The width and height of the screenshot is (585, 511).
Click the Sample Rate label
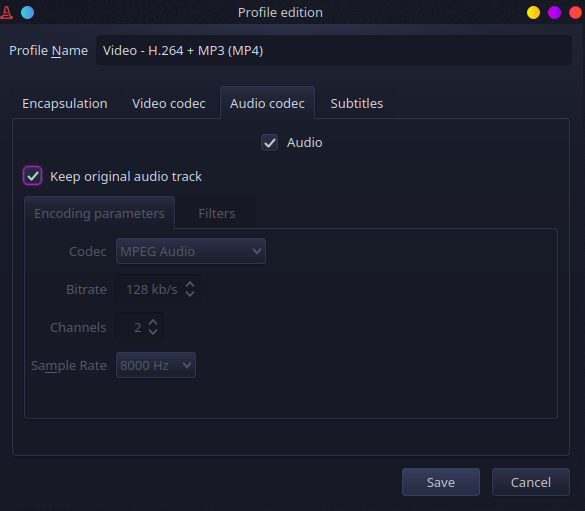pos(69,366)
